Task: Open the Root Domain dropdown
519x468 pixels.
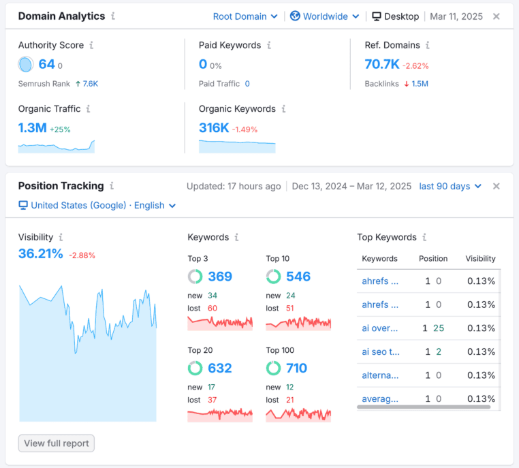Action: tap(245, 16)
